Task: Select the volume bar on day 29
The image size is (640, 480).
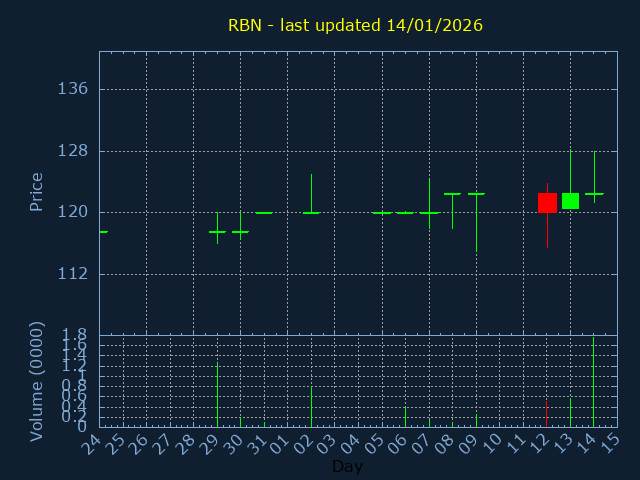Action: 217,394
